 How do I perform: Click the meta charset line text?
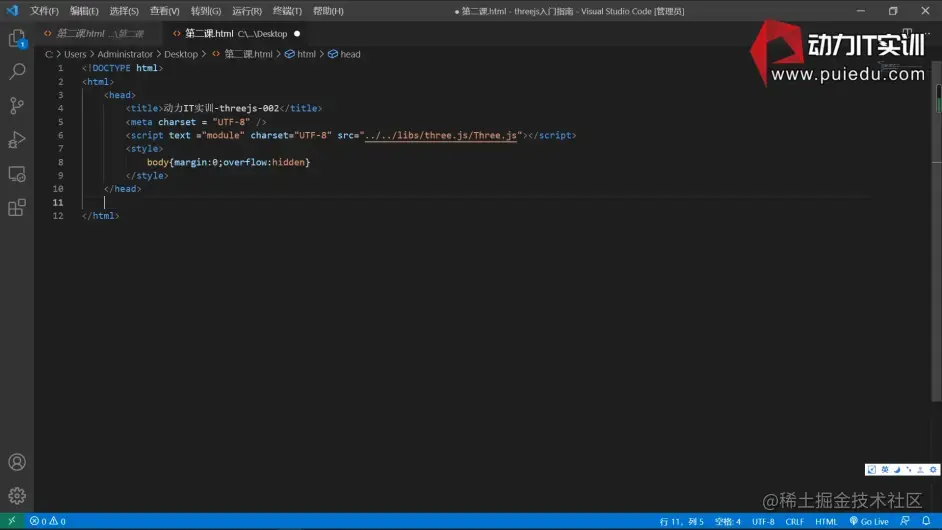point(196,122)
